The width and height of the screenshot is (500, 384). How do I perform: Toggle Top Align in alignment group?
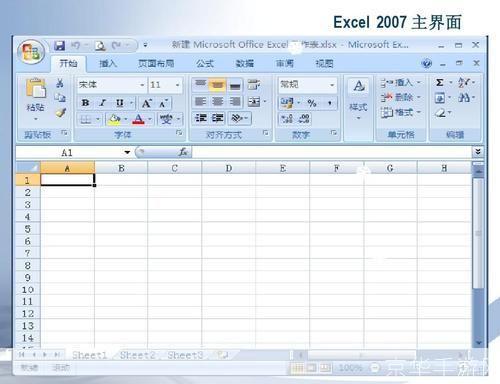(x=200, y=85)
